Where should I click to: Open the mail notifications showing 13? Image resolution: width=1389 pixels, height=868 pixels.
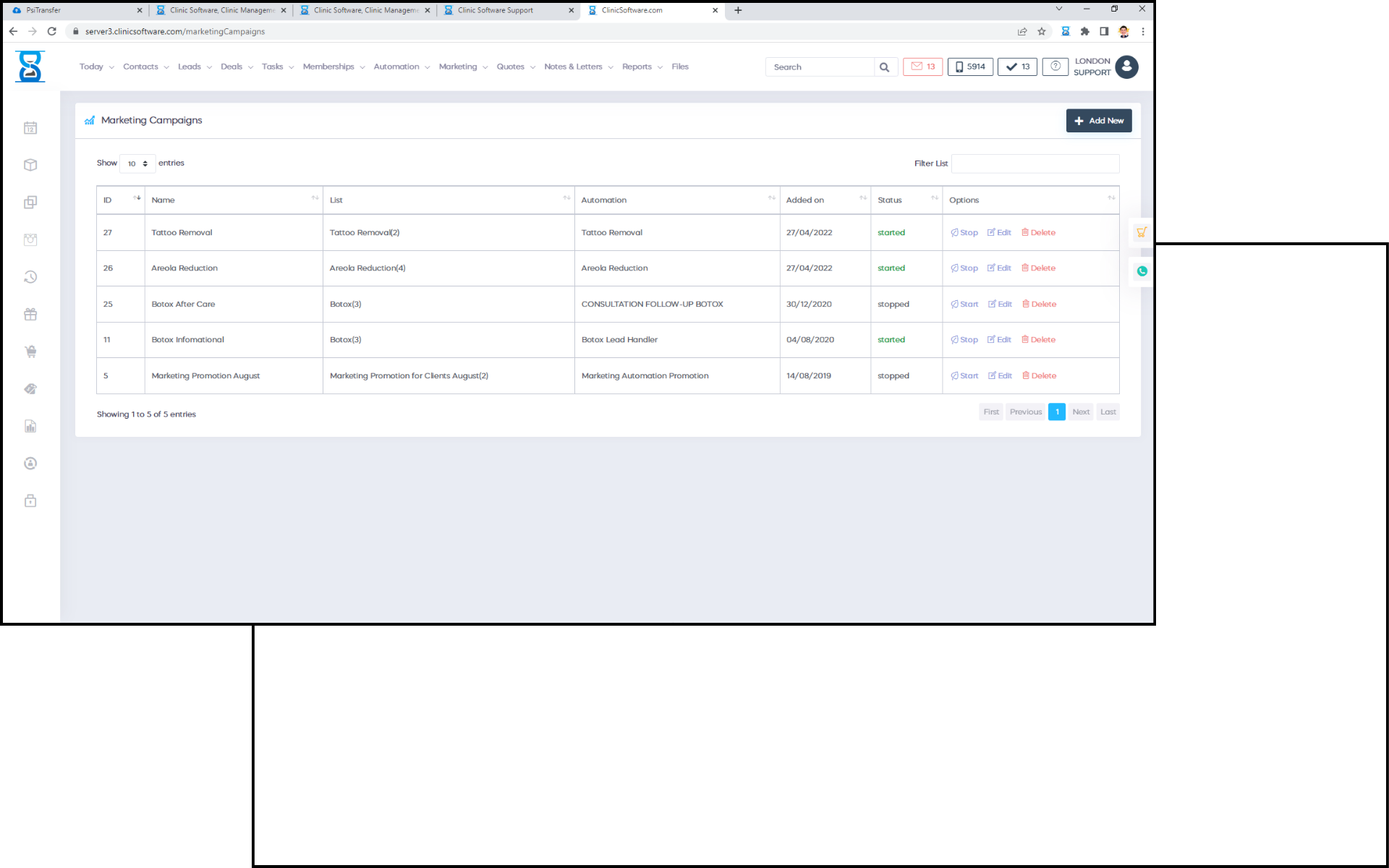point(922,67)
